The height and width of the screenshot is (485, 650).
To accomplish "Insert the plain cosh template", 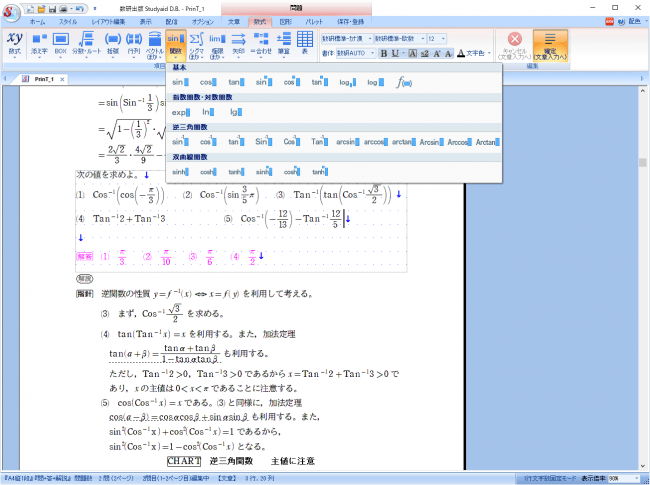I will coord(208,172).
